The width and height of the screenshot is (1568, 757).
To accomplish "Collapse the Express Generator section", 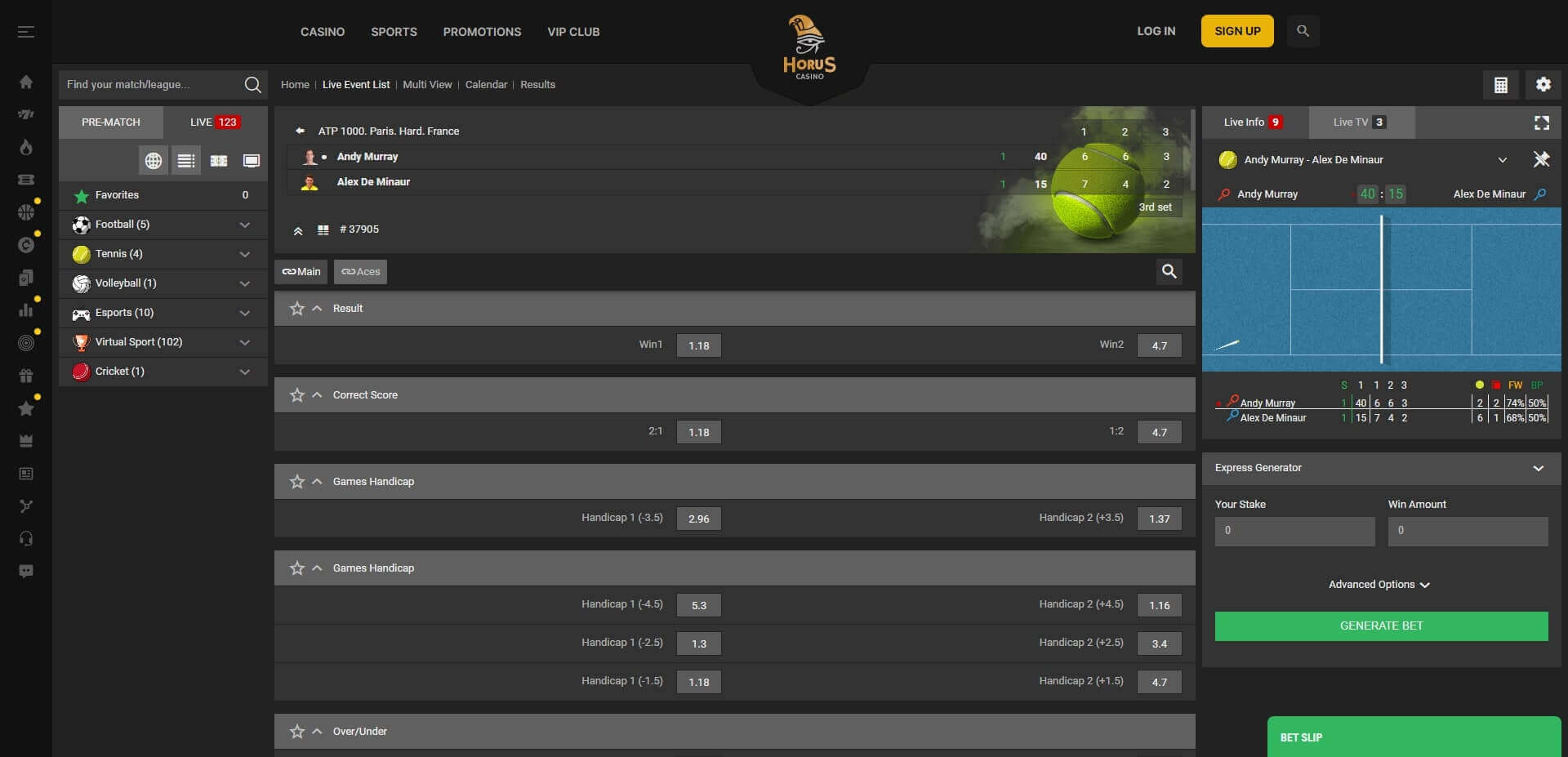I will pyautogui.click(x=1539, y=469).
